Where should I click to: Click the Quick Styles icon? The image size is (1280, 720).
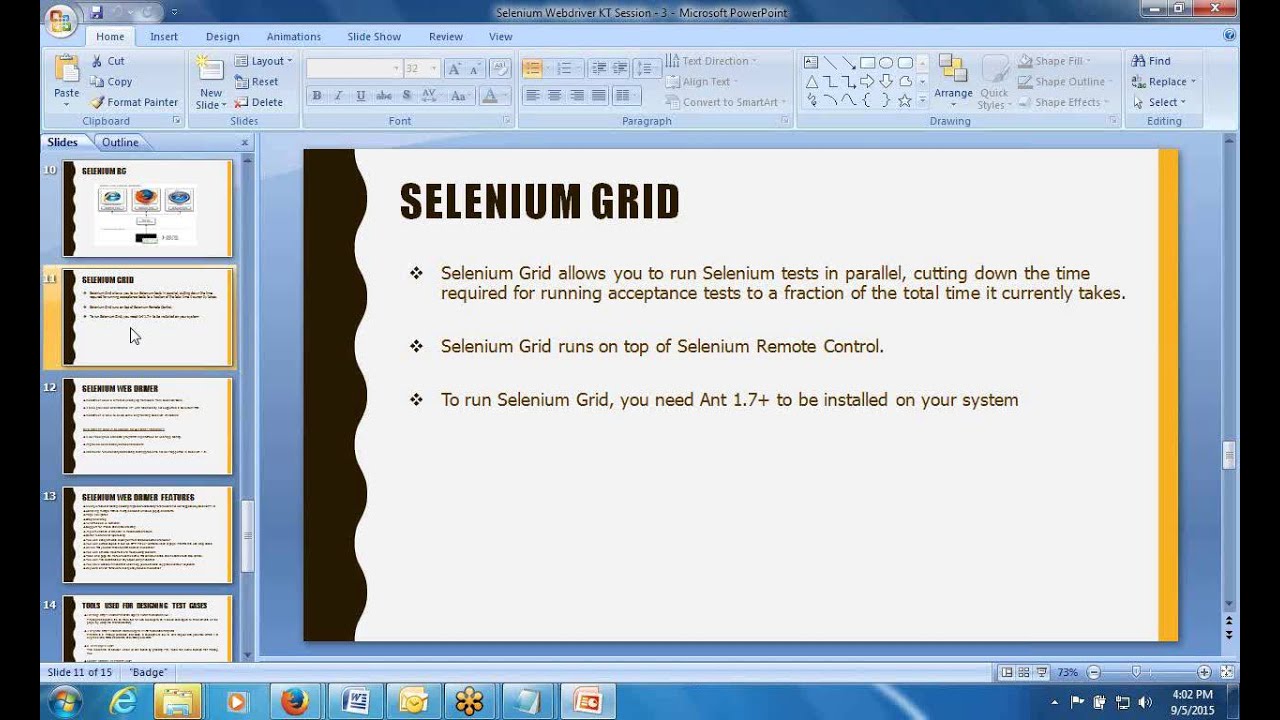994,82
